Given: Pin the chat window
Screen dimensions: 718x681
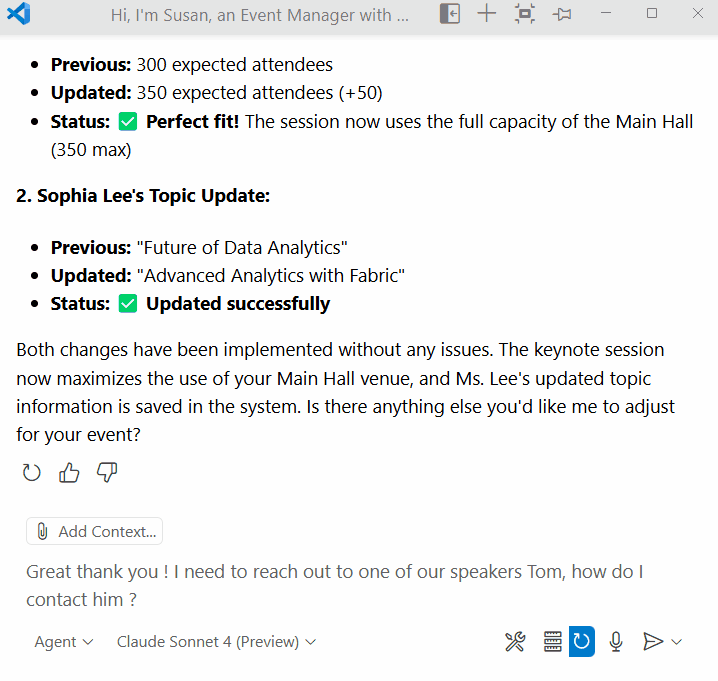Looking at the screenshot, I should coord(562,15).
